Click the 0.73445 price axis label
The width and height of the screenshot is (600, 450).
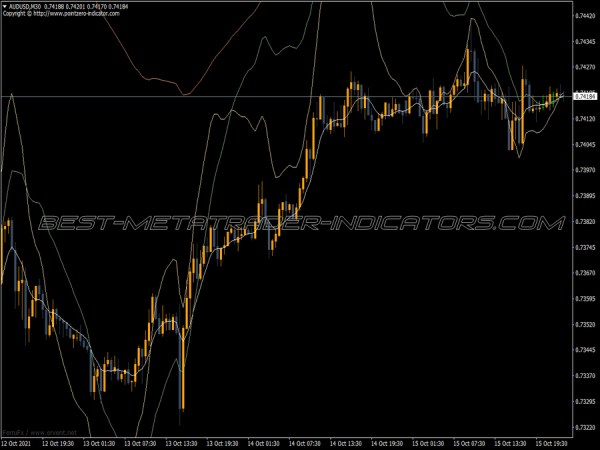[x=585, y=350]
